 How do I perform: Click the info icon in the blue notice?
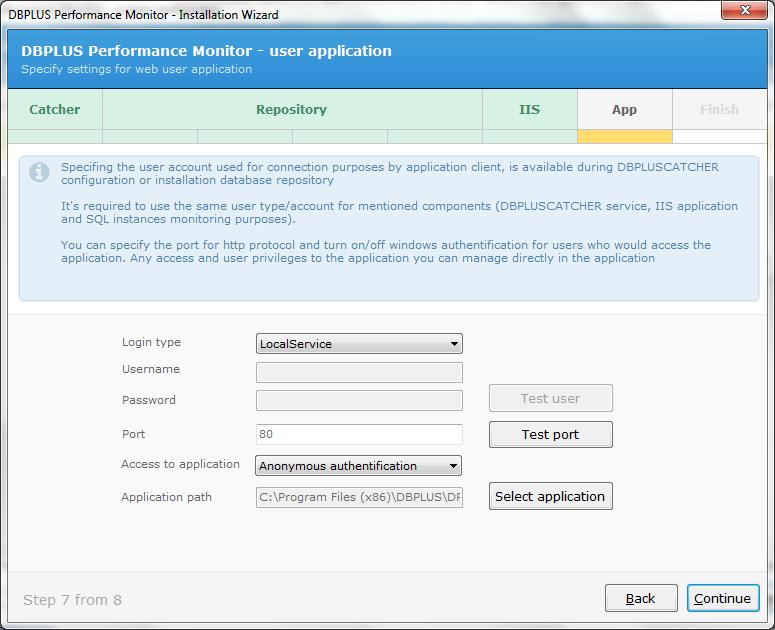pyautogui.click(x=39, y=172)
